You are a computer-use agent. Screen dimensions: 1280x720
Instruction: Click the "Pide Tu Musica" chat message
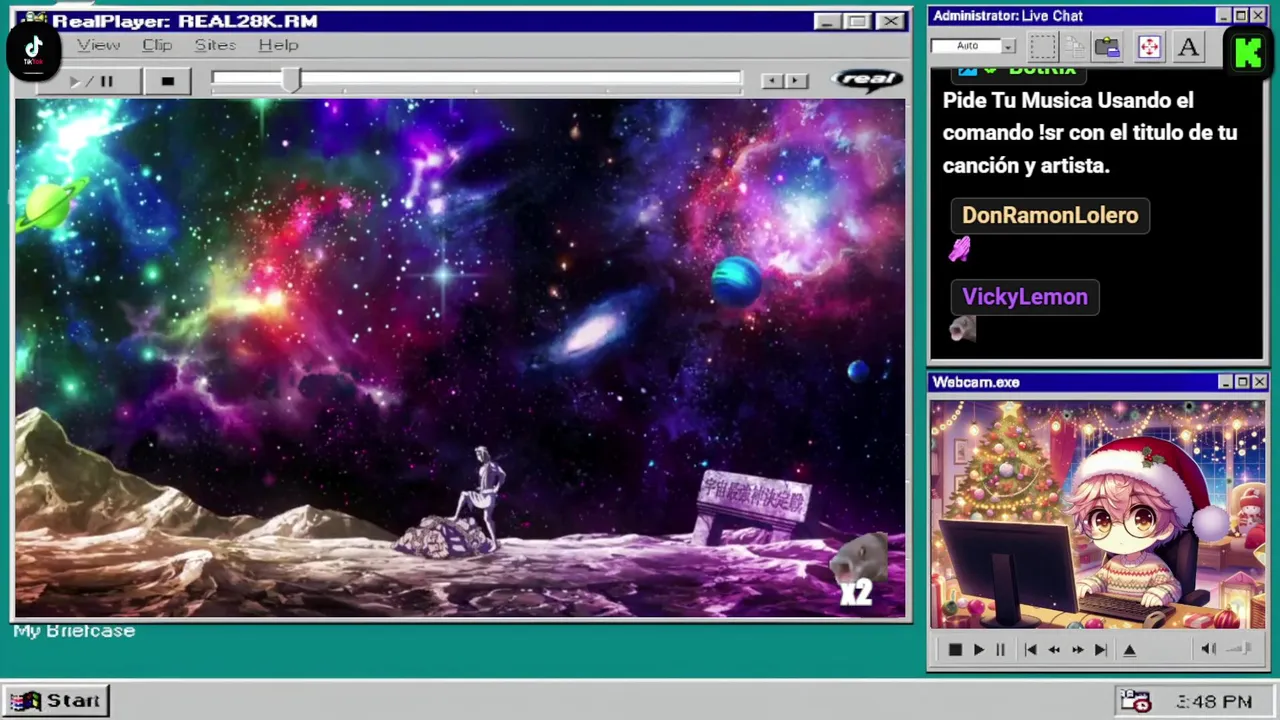pyautogui.click(x=1090, y=133)
